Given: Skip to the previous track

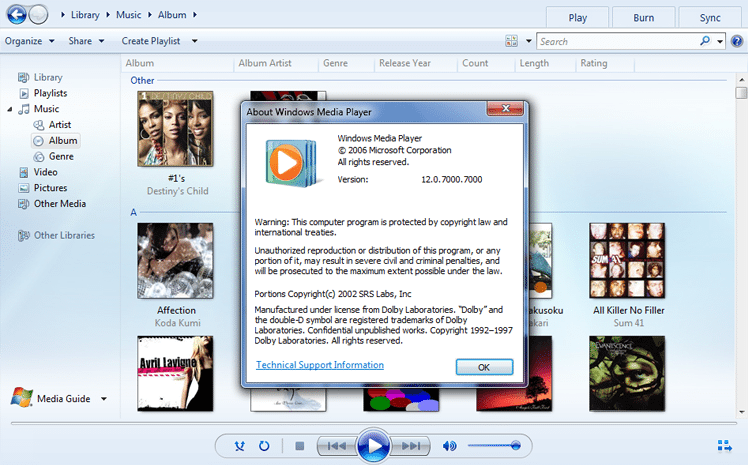Looking at the screenshot, I should click(337, 446).
